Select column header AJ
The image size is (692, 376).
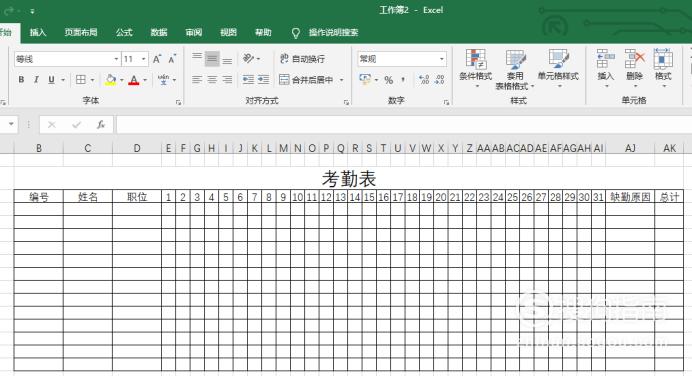[x=630, y=148]
